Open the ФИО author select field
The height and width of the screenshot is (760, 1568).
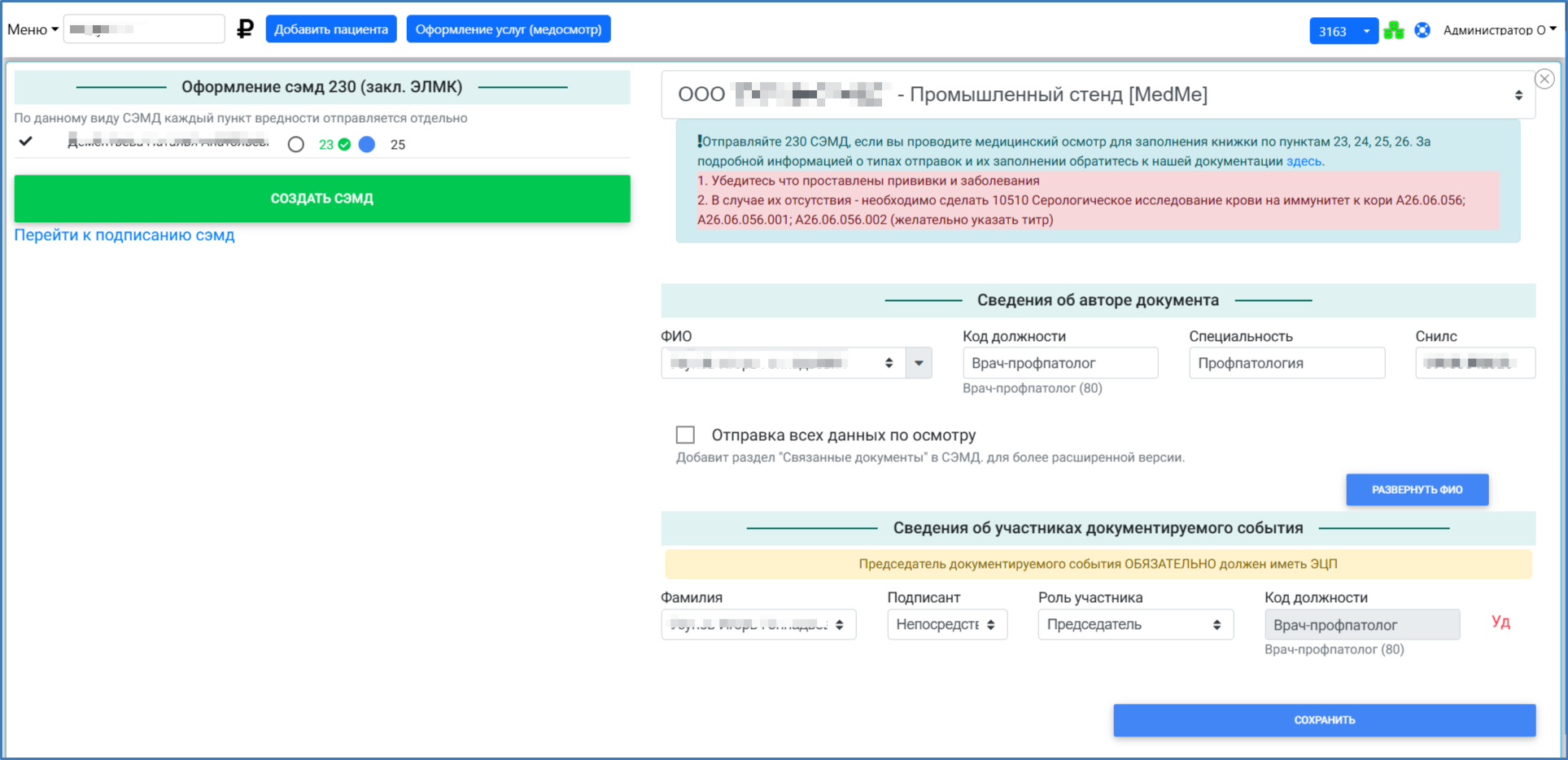784,363
